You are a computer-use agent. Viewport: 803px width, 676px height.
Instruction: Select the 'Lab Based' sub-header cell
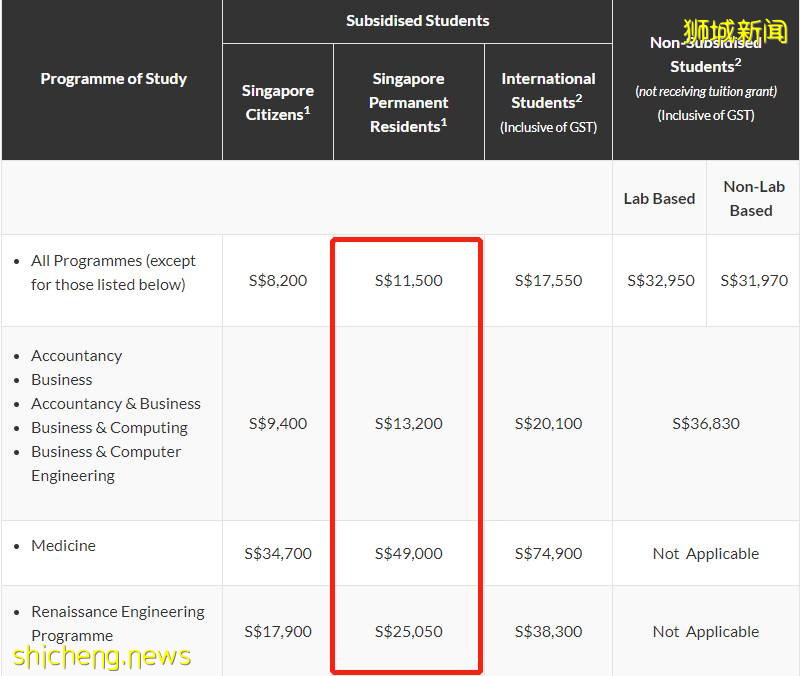click(659, 198)
